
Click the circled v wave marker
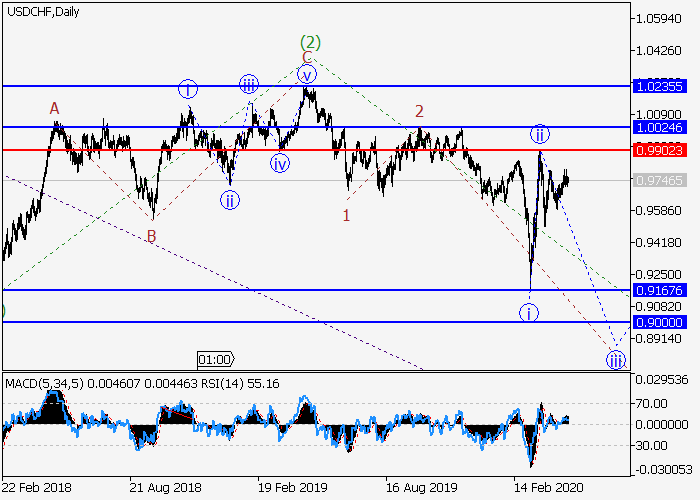coord(307,75)
